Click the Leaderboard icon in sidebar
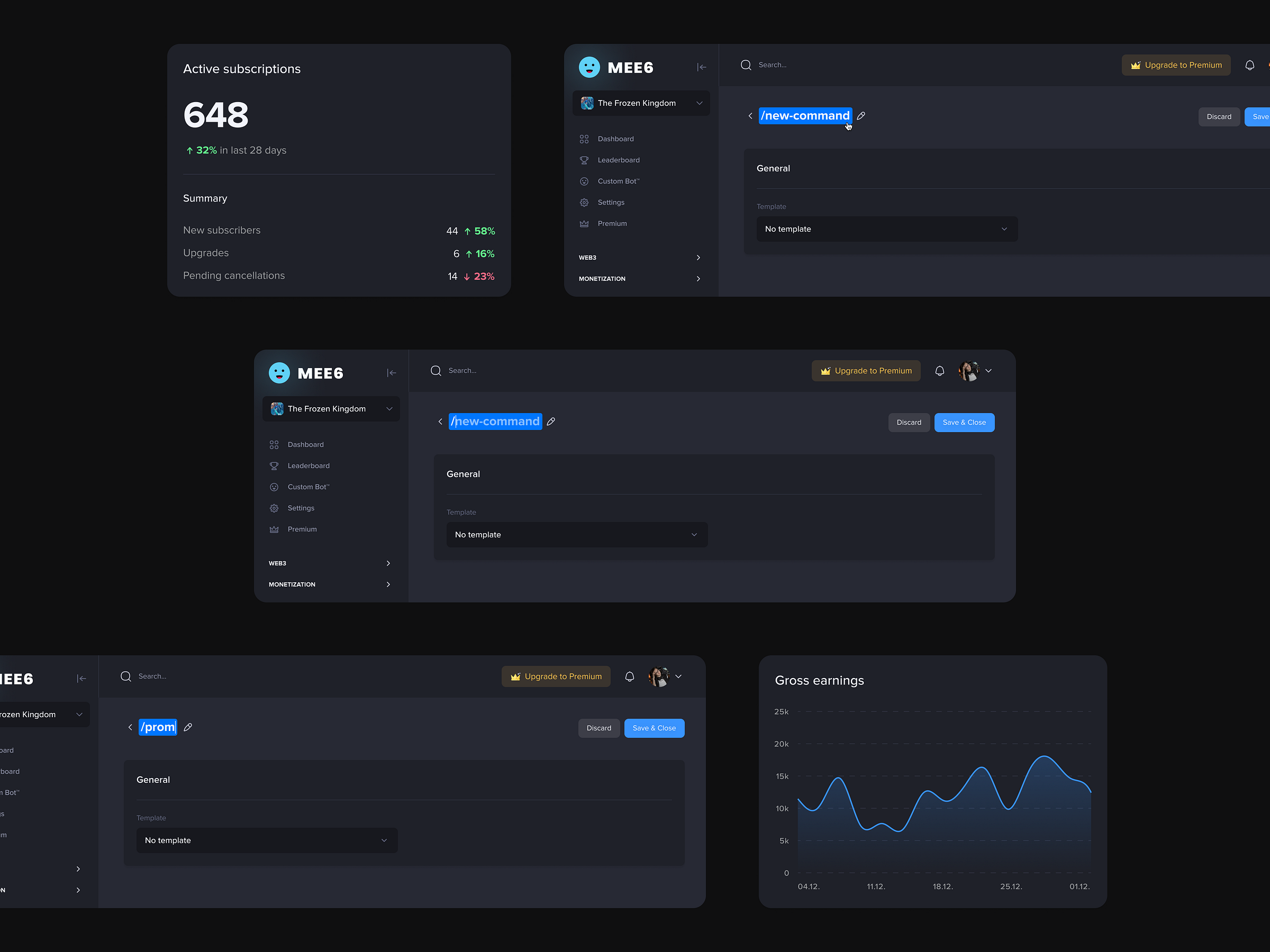Viewport: 1270px width, 952px height. (x=274, y=465)
